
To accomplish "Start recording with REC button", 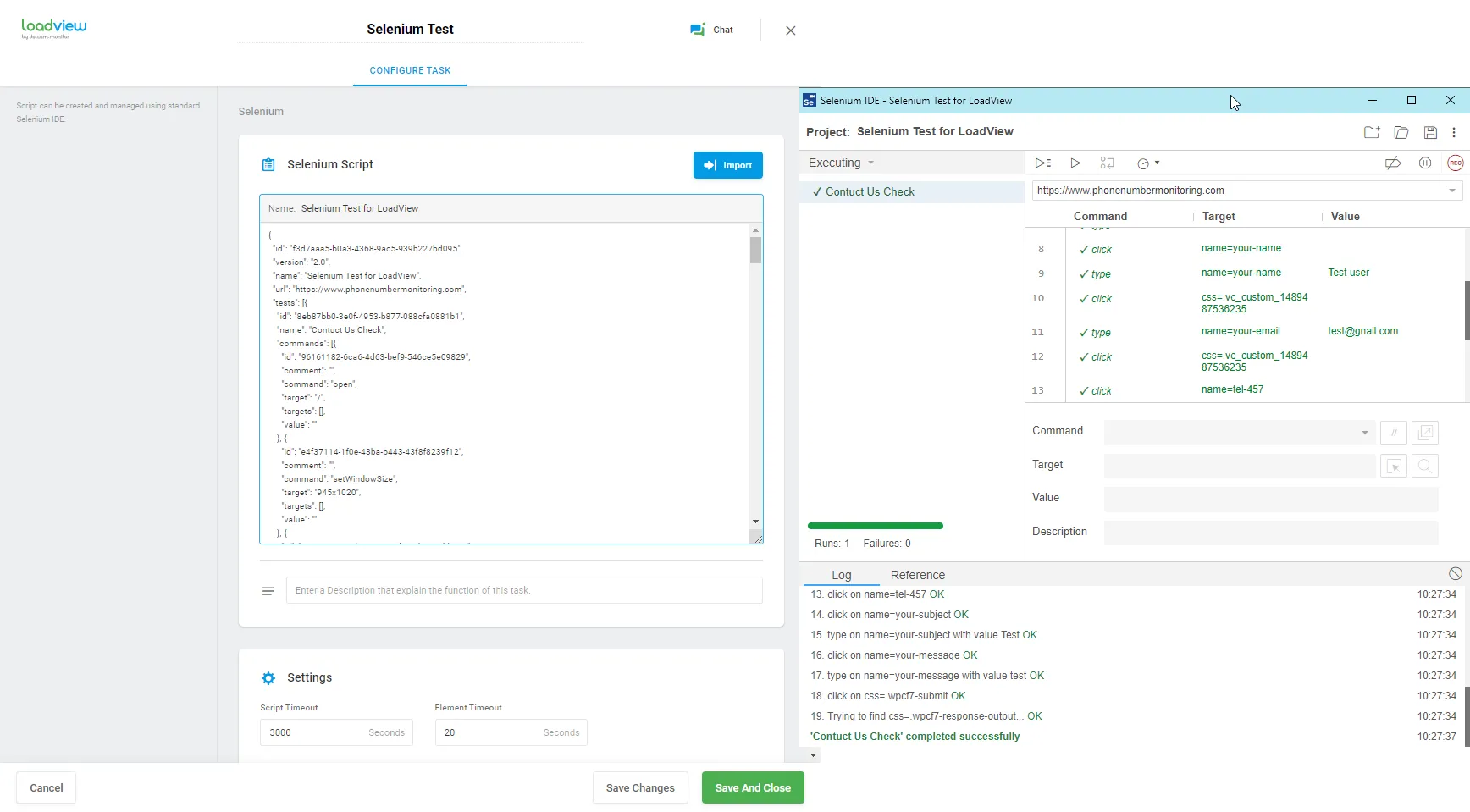I will tap(1456, 163).
